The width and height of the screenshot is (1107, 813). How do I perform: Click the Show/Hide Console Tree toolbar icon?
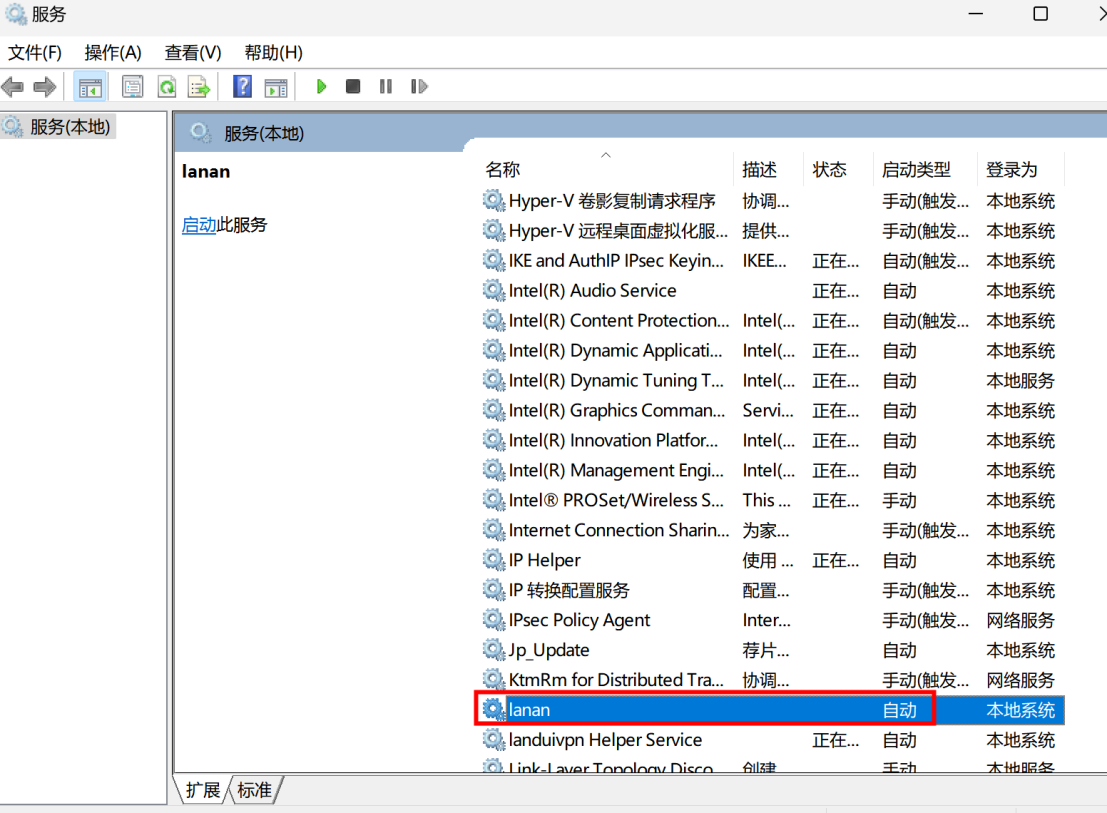pyautogui.click(x=90, y=87)
